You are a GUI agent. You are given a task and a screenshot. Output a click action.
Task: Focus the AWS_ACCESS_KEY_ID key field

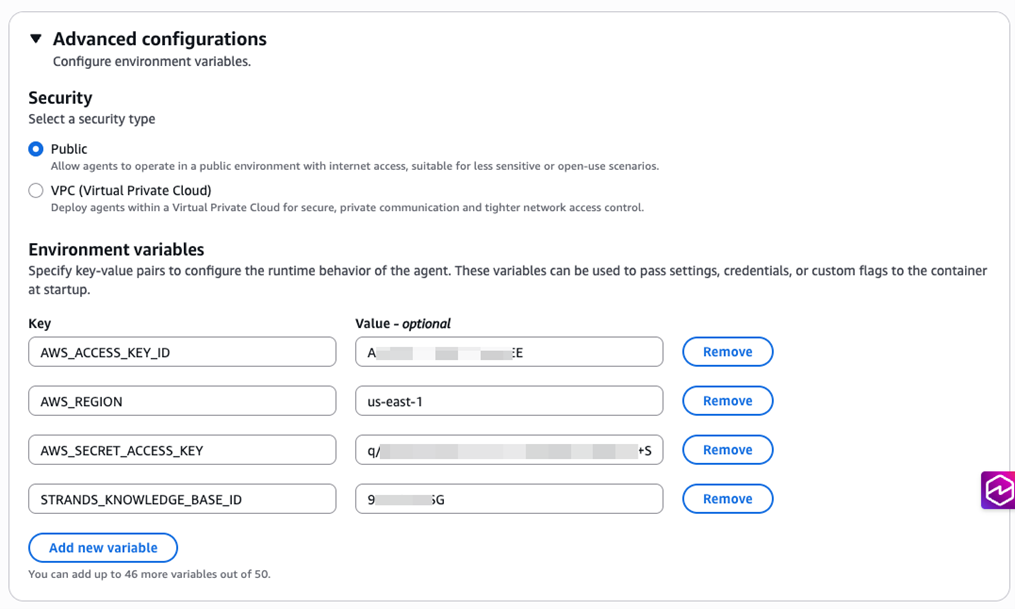pos(182,352)
